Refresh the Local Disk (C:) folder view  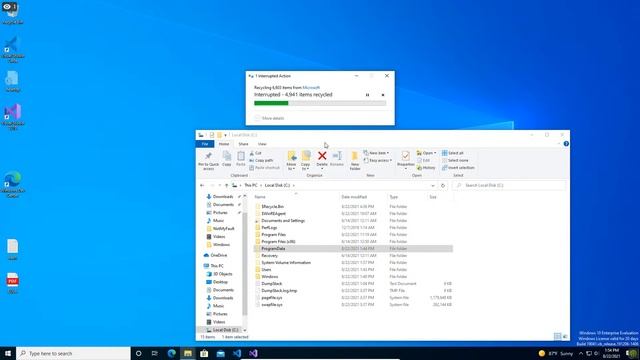tap(443, 185)
